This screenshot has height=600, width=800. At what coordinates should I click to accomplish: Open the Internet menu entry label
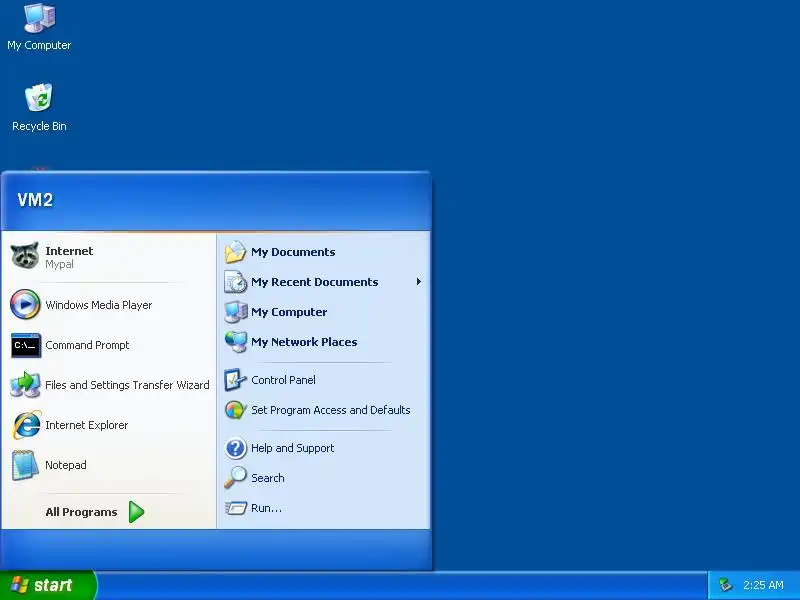coord(69,251)
